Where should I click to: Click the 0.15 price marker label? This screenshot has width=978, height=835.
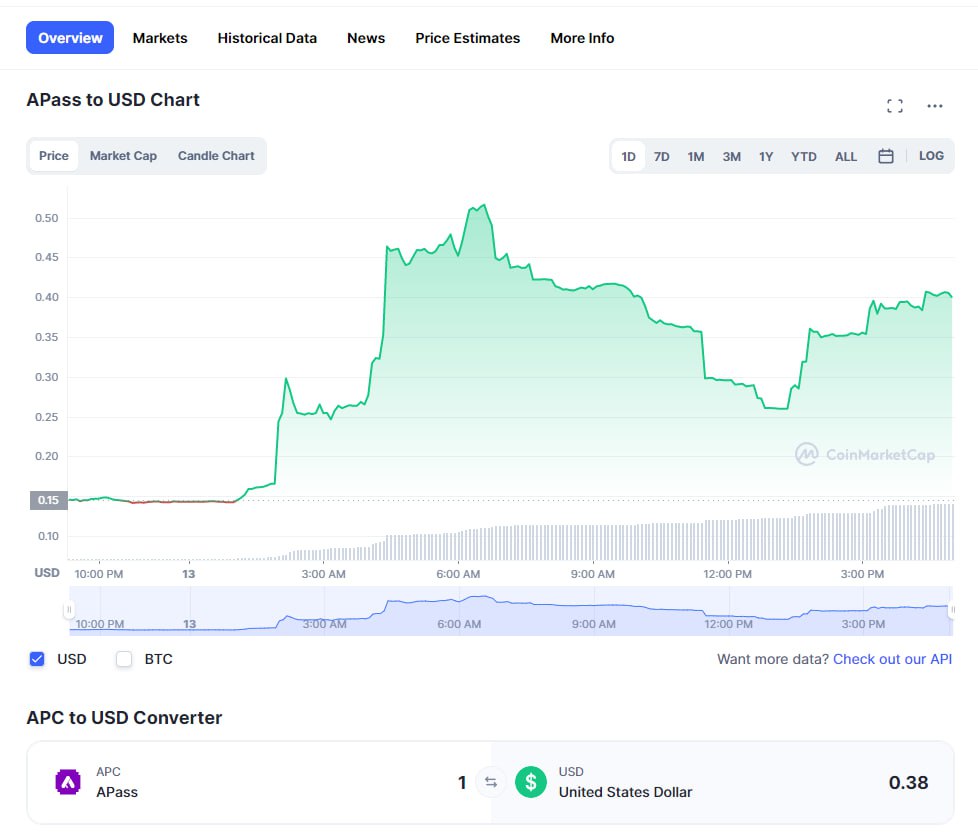click(x=49, y=500)
